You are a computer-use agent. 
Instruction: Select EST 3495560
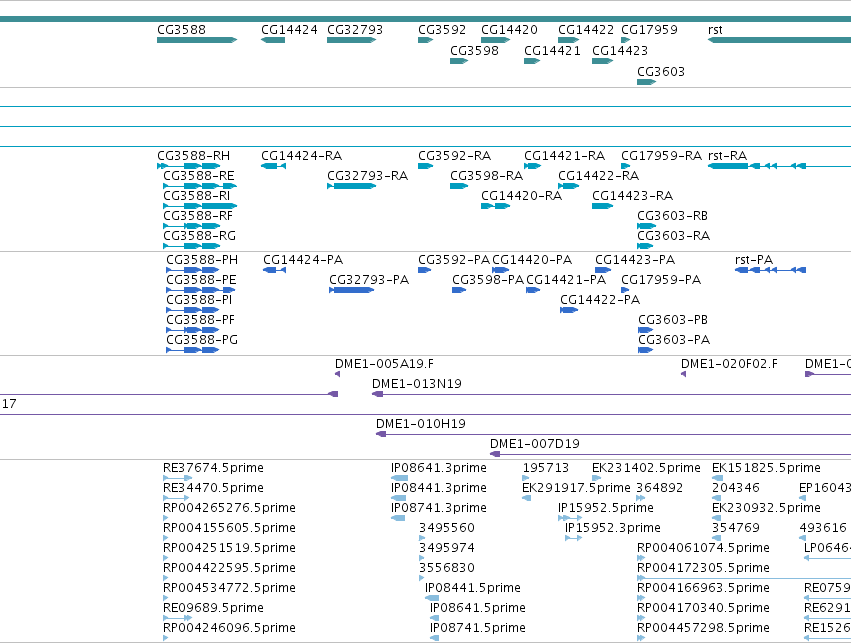tap(422, 538)
